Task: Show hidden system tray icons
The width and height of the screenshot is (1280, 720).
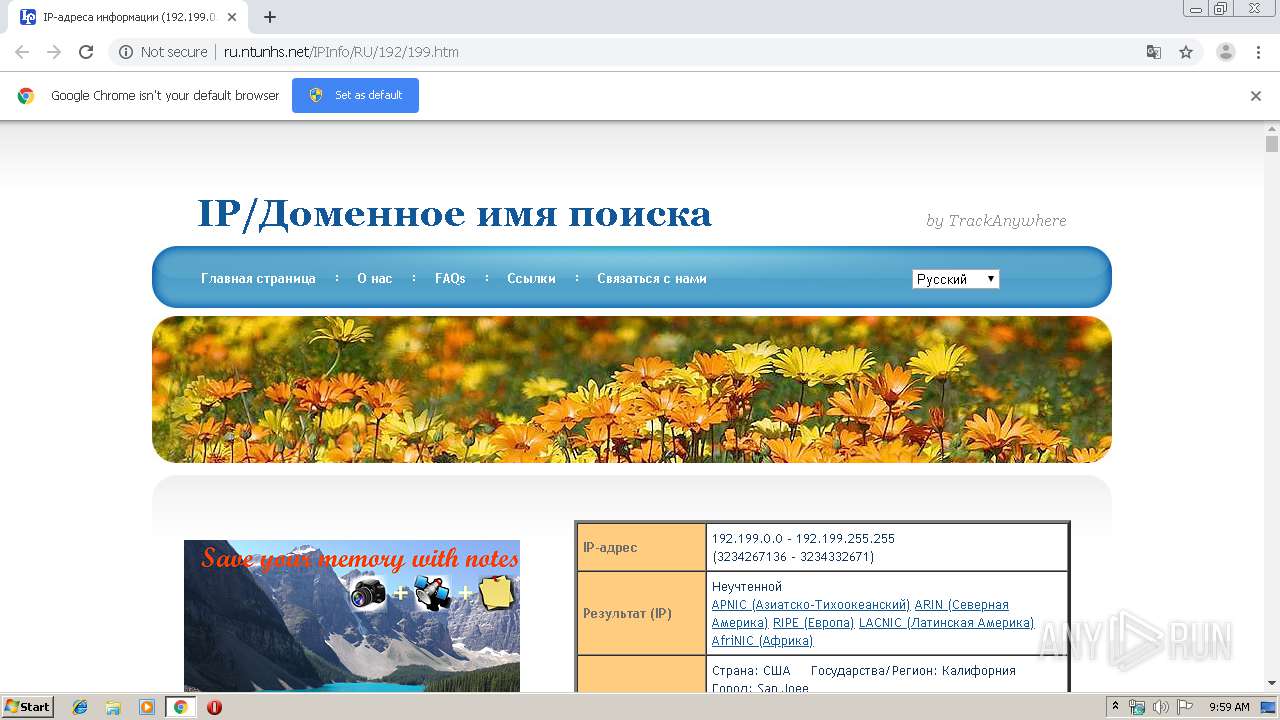Action: [1115, 707]
